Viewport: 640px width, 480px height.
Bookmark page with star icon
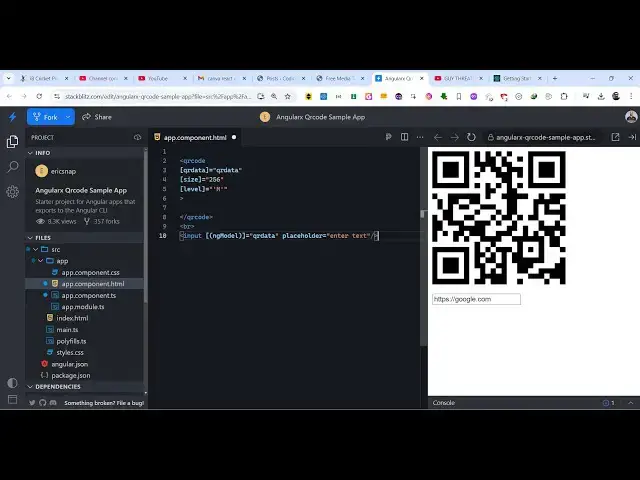pyautogui.click(x=288, y=96)
